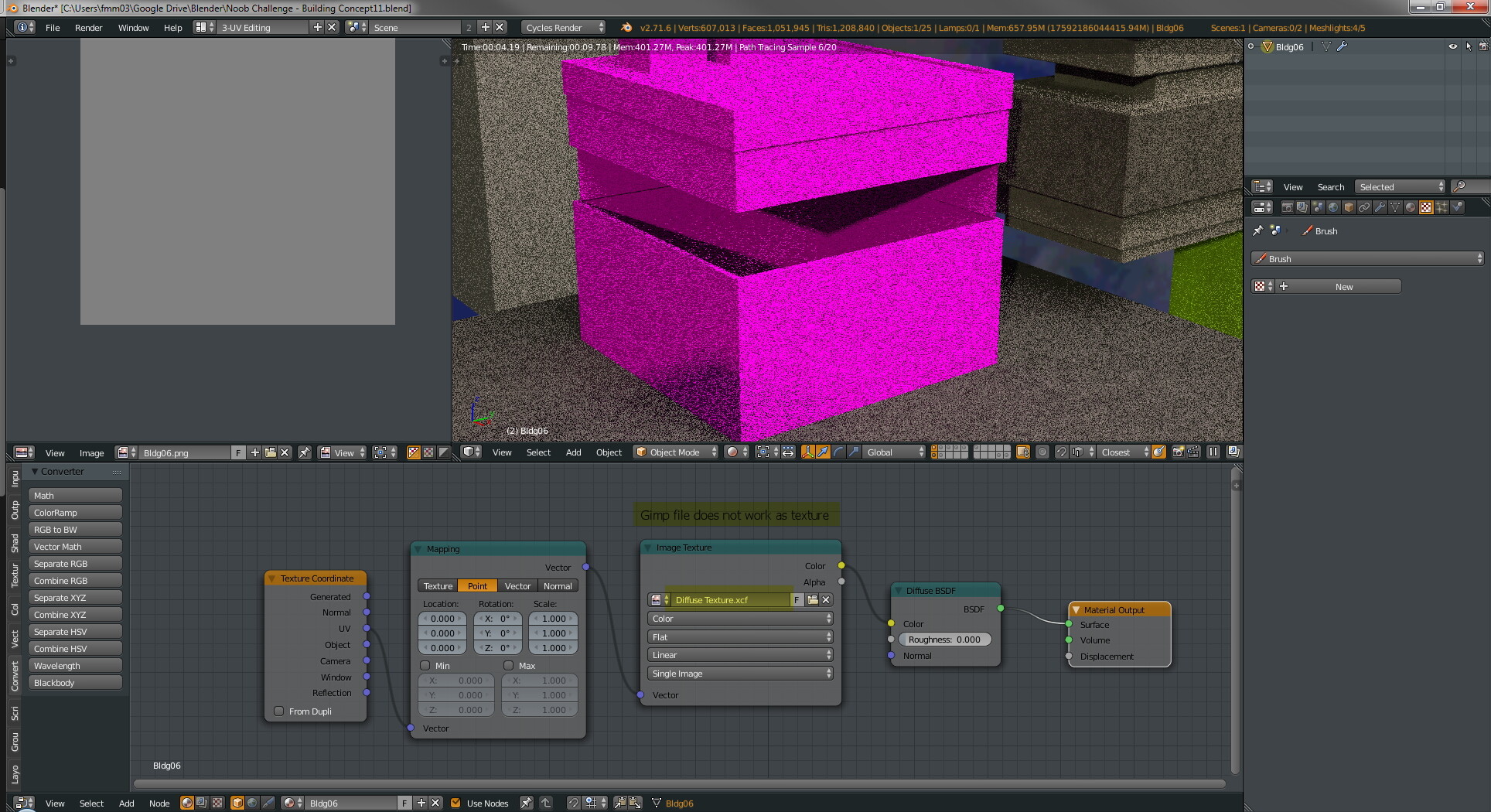Screen dimensions: 1491x812
Task: Open the Render properties camera icon
Action: tap(1288, 206)
